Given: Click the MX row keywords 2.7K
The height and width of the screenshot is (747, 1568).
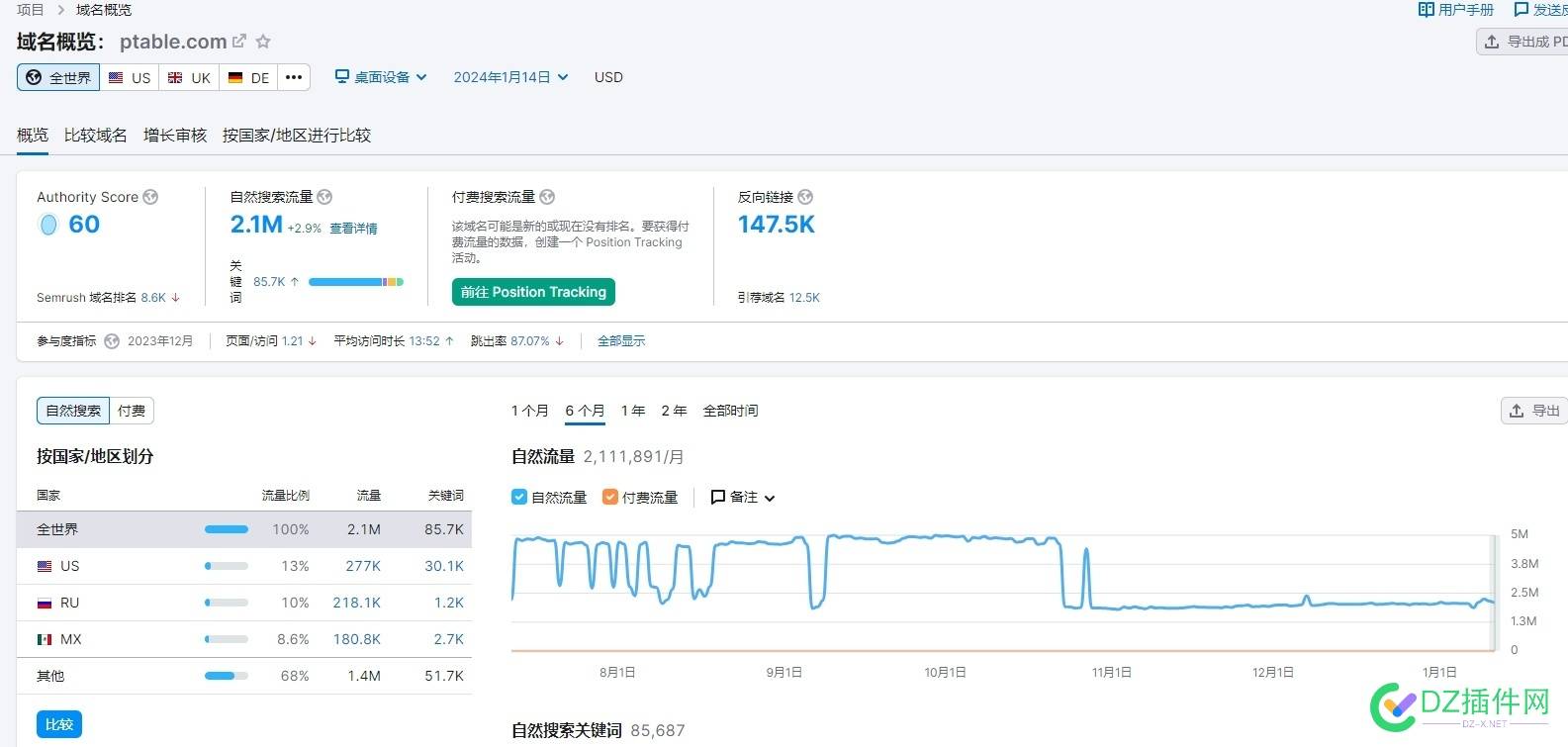Looking at the screenshot, I should (x=449, y=639).
